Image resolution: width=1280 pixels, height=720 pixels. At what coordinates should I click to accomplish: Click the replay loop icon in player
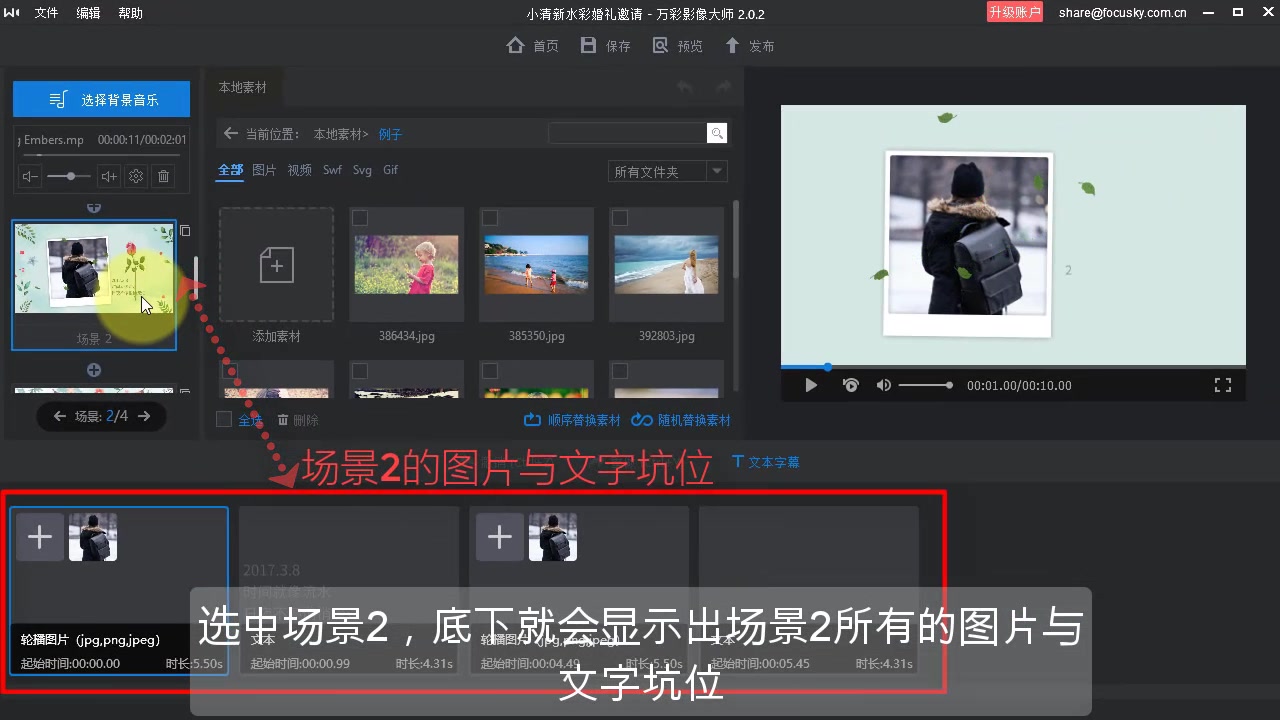[851, 385]
